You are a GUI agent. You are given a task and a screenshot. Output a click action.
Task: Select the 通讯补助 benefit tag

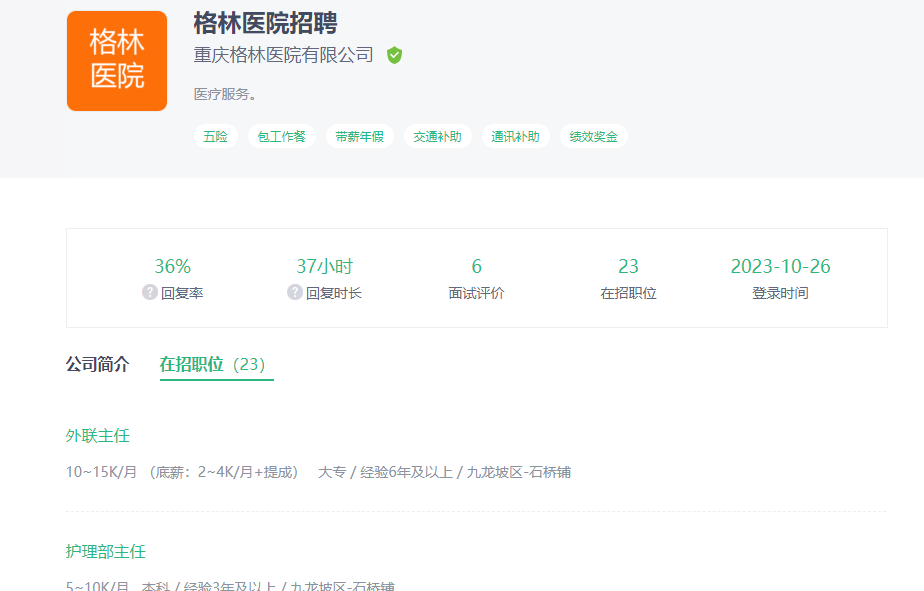516,137
